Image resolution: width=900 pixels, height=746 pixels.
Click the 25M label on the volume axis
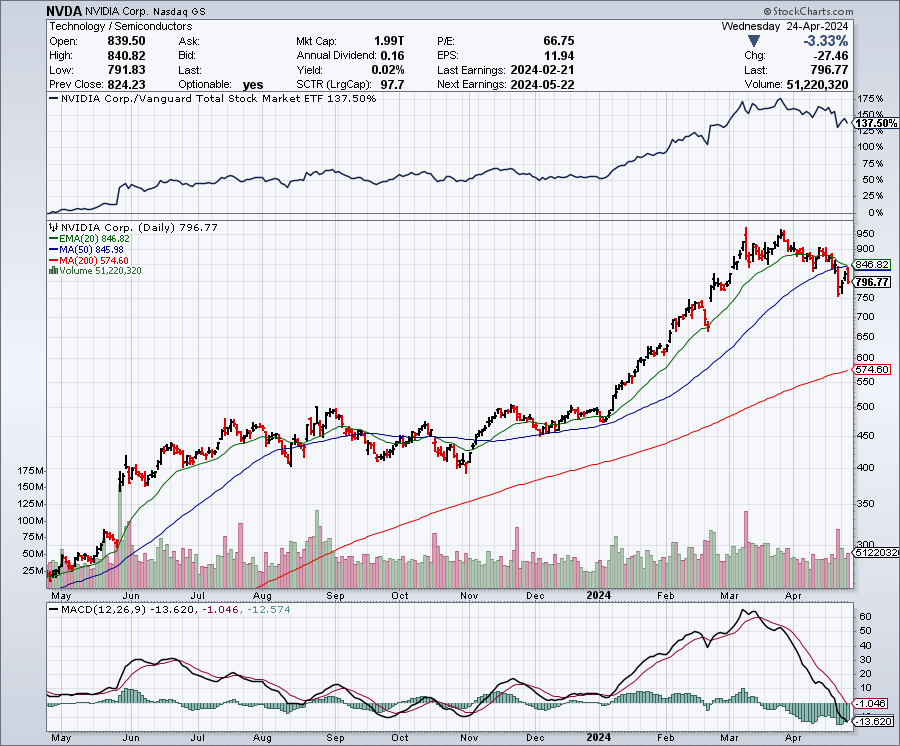point(33,570)
